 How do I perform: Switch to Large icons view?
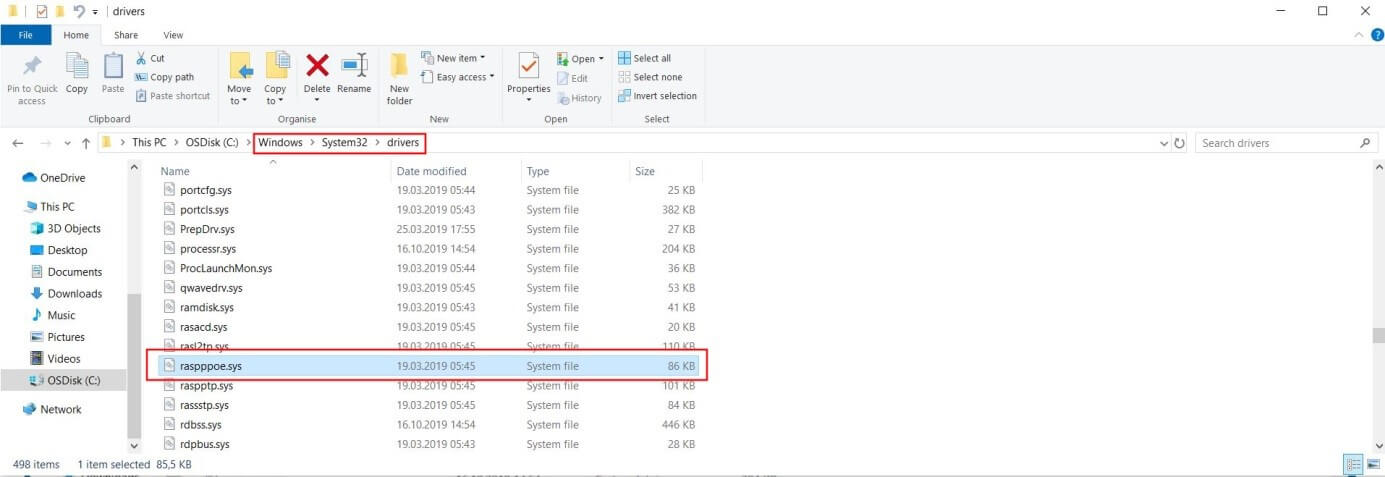[1372, 465]
